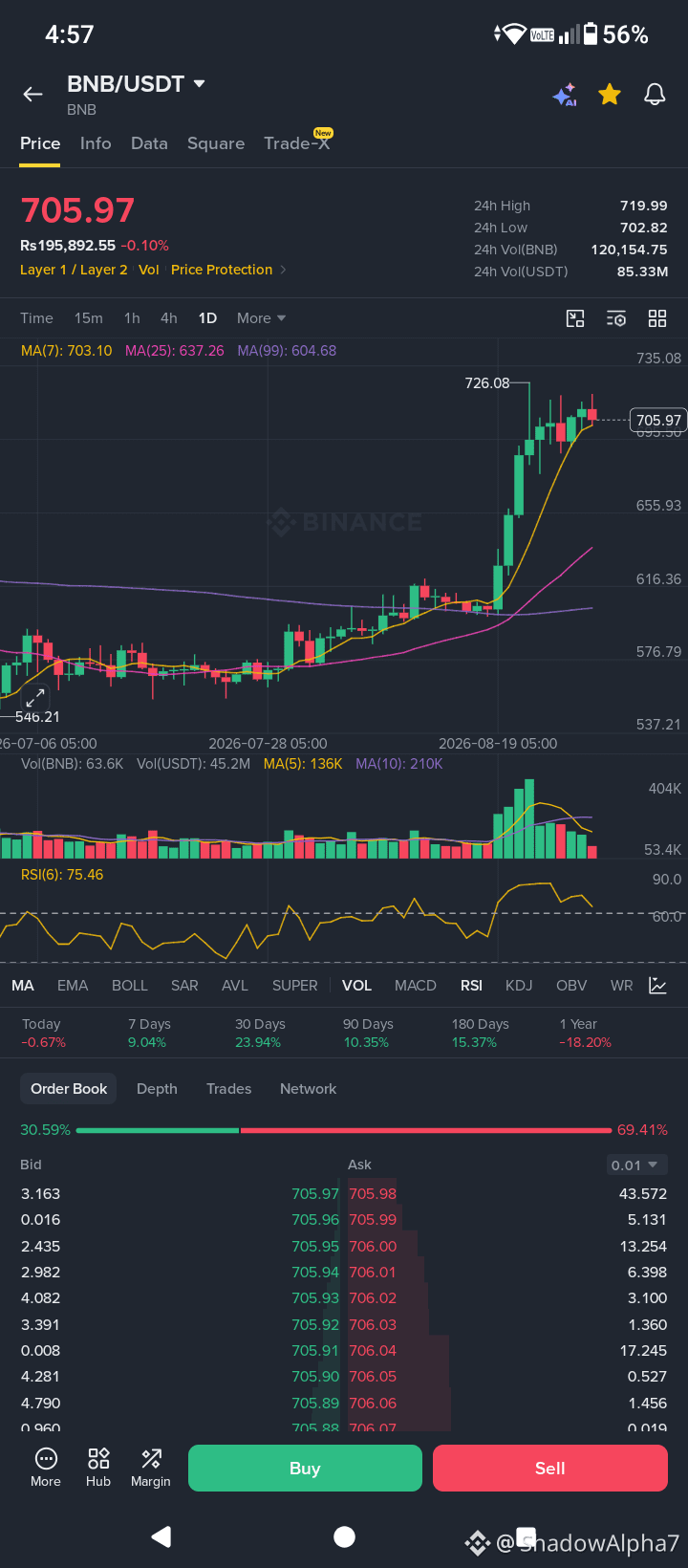Click the bid/ask ratio bar
Viewport: 688px width, 1568px height.
click(x=344, y=1130)
